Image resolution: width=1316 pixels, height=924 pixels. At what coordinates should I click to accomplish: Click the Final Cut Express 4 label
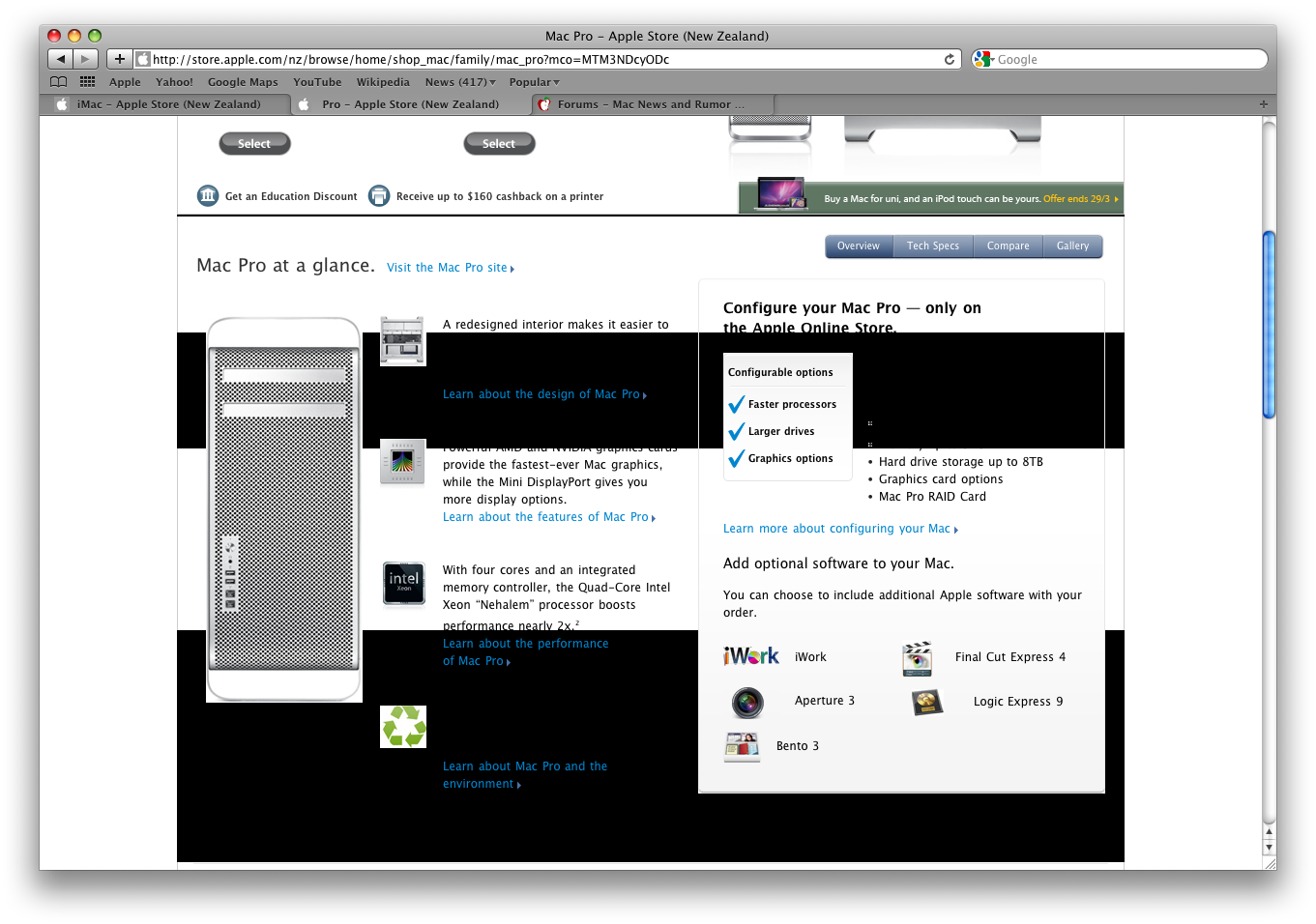1010,657
